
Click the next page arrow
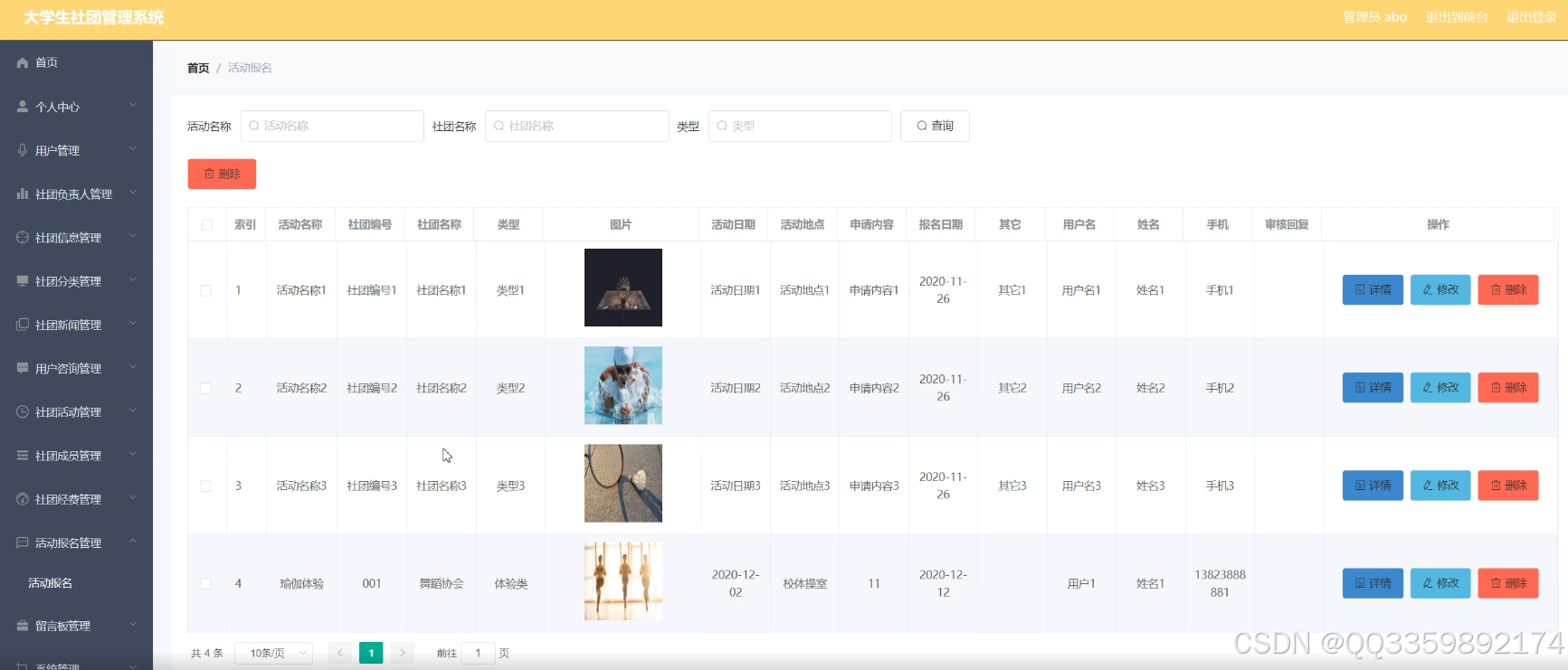(402, 653)
